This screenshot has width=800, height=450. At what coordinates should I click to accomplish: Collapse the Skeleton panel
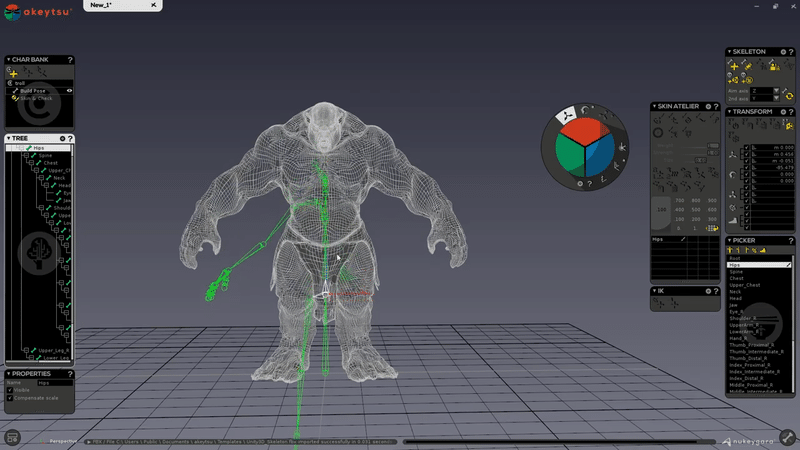[x=730, y=52]
